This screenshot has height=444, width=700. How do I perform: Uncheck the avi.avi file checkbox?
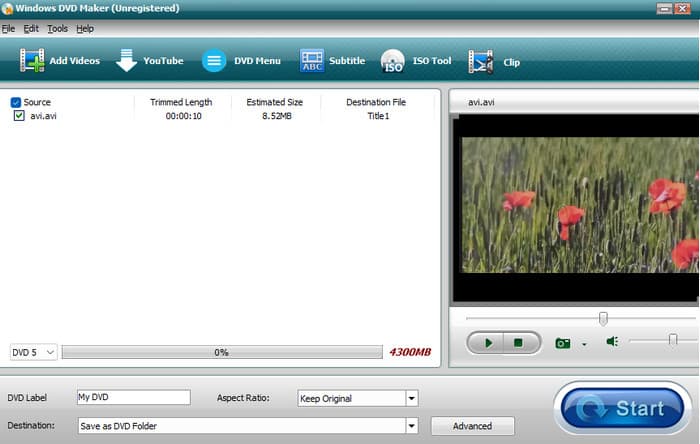pos(19,116)
